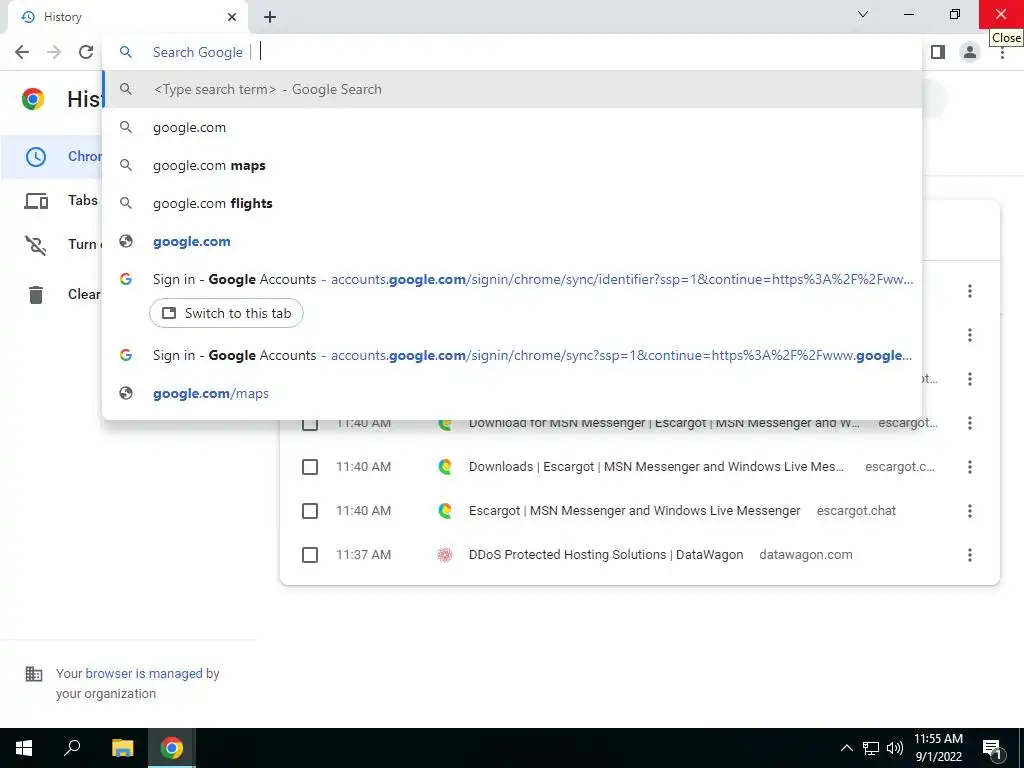Click the Chrome taskbar icon
1024x768 pixels.
click(172, 748)
